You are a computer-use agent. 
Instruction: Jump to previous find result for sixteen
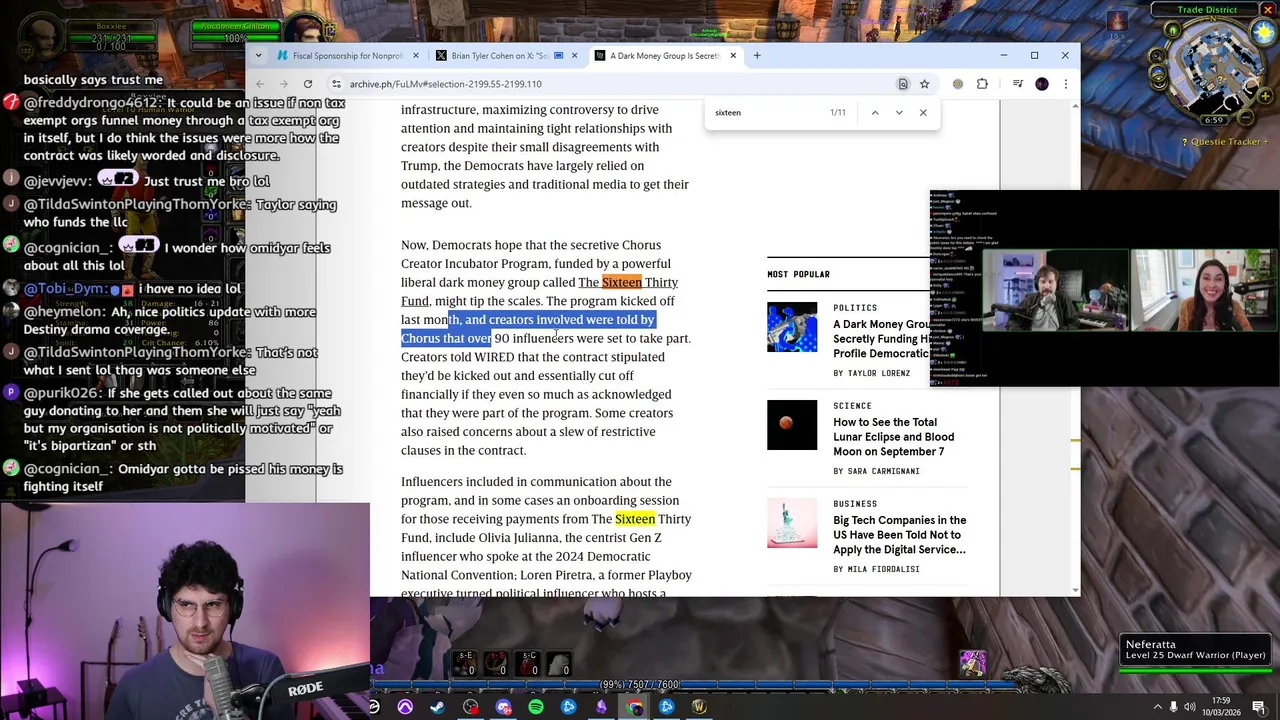(875, 113)
